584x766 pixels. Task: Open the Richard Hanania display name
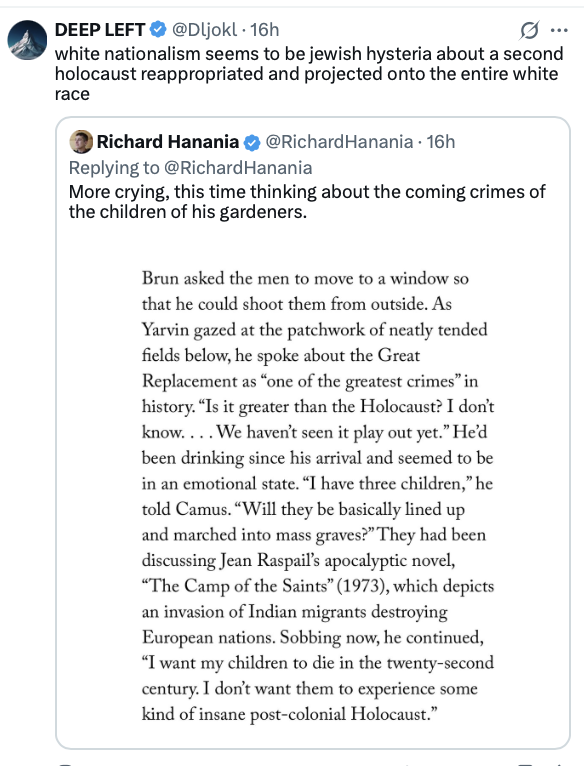pos(168,142)
